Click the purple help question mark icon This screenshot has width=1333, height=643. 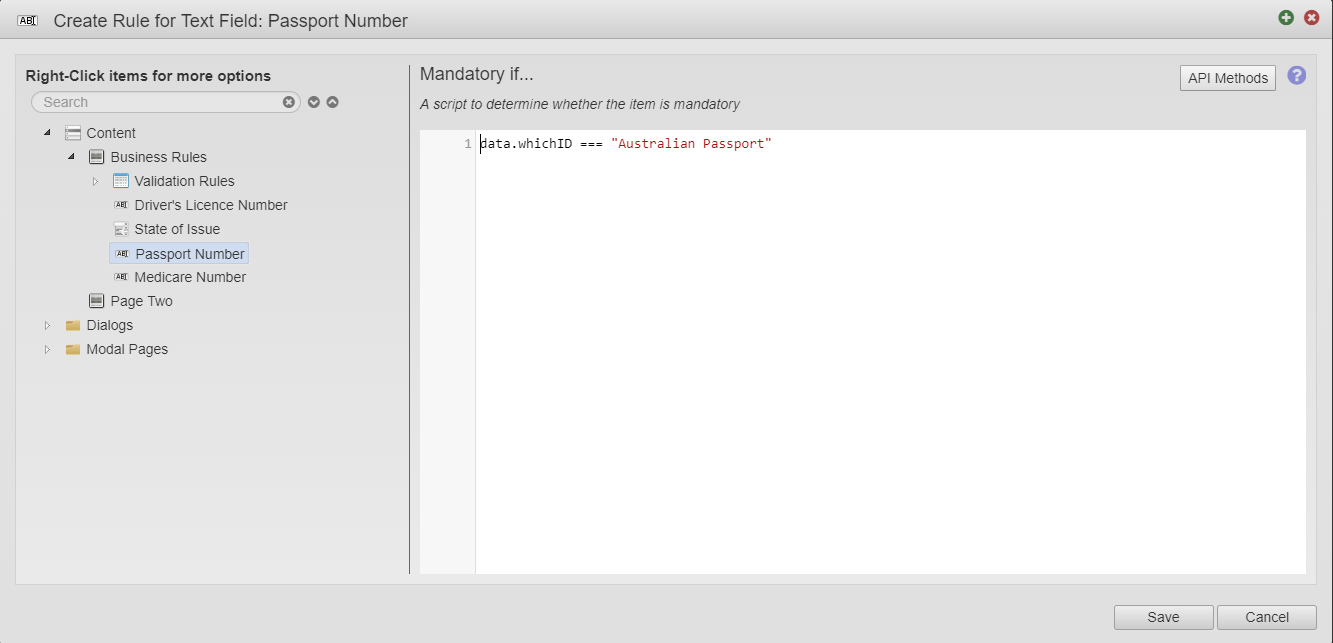1296,76
